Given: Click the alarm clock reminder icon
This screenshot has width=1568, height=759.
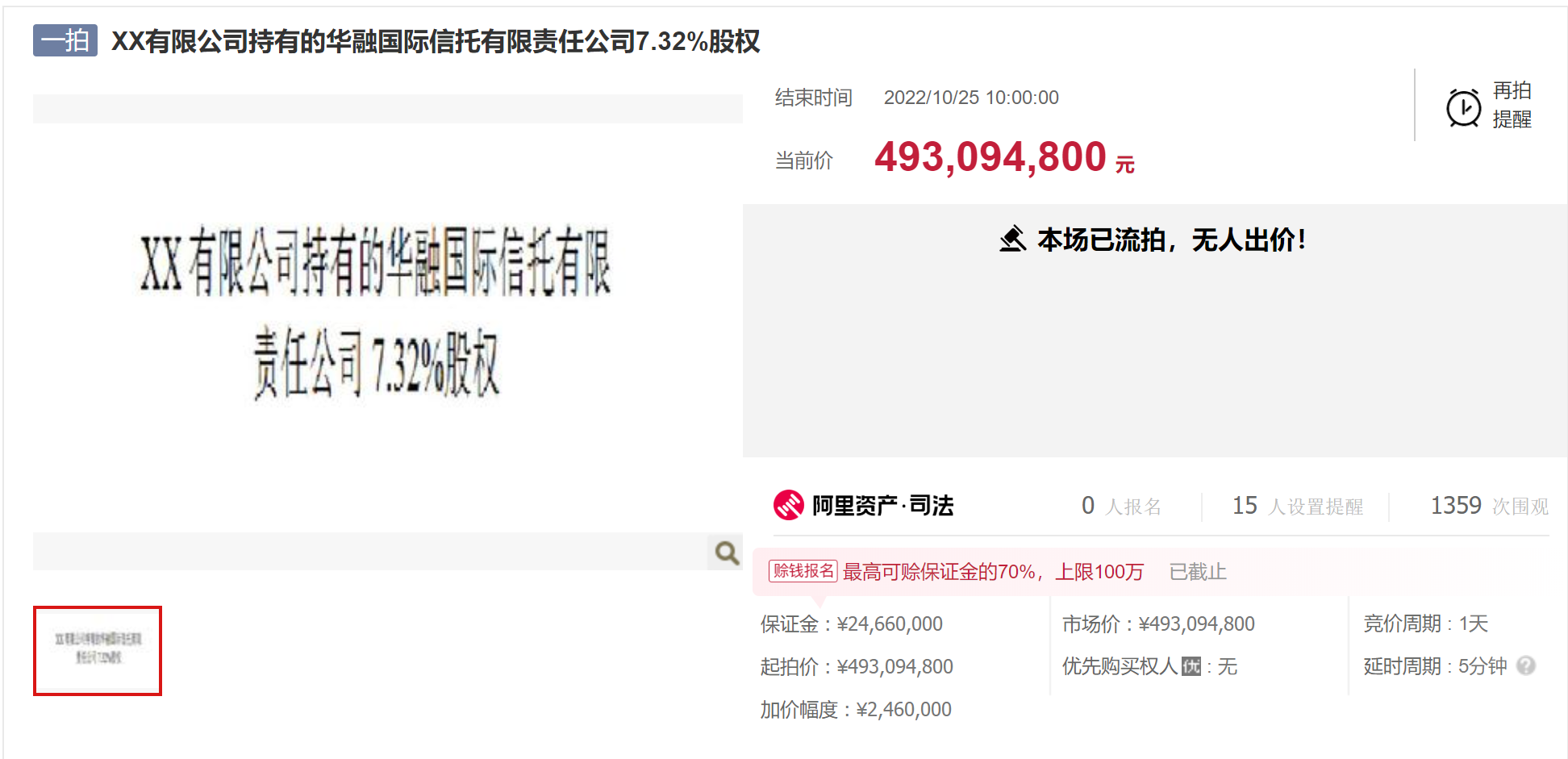Looking at the screenshot, I should [x=1463, y=107].
